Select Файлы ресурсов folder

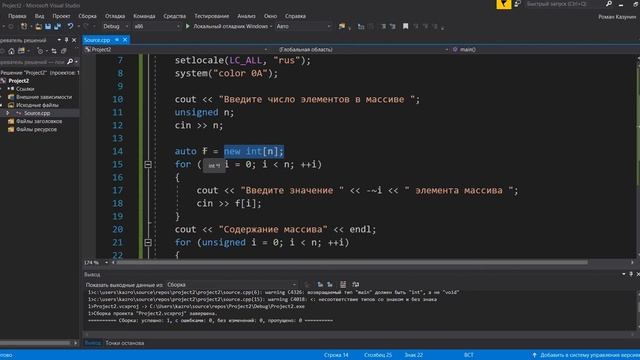36,129
